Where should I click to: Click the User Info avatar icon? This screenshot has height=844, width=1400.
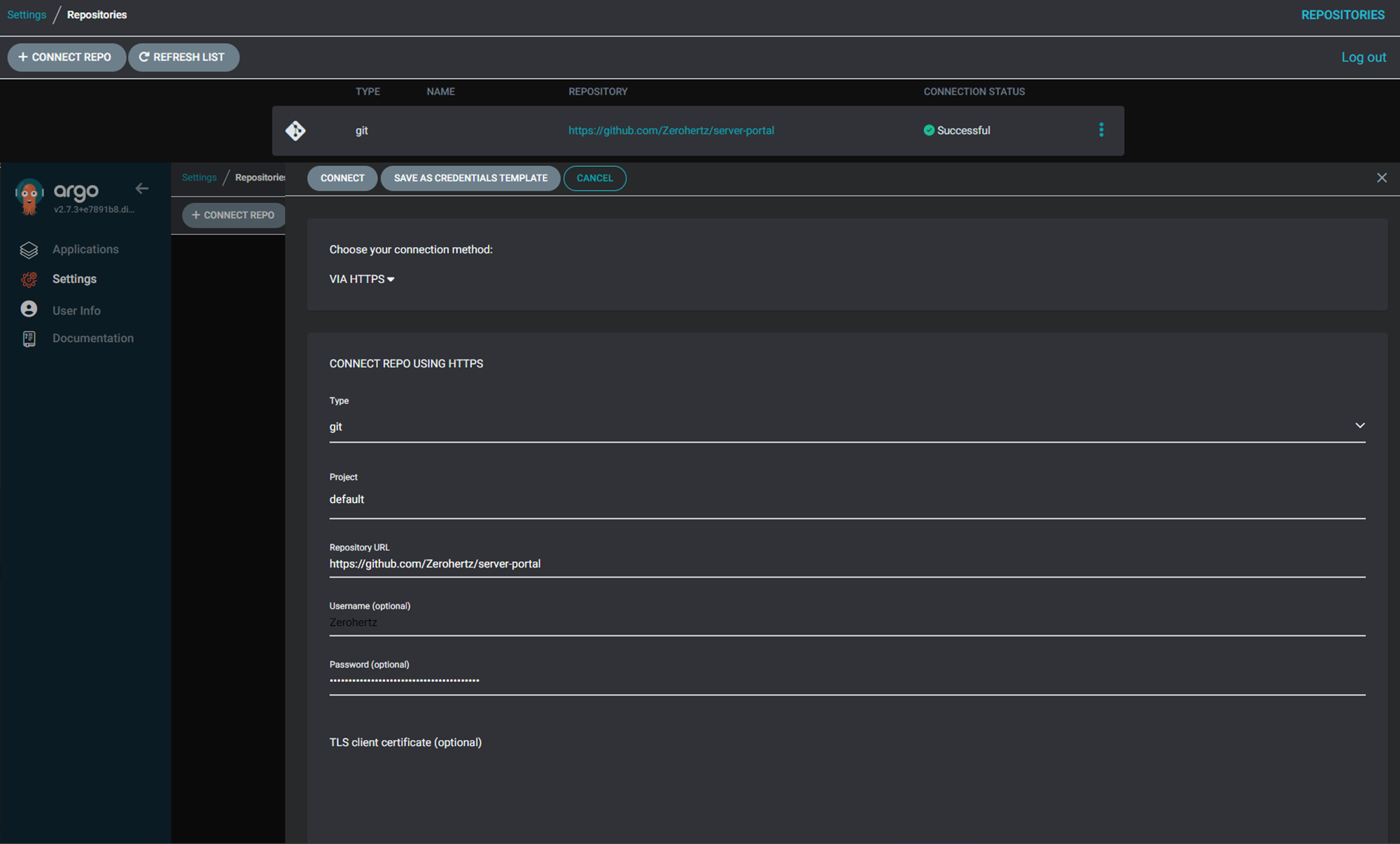(x=29, y=309)
